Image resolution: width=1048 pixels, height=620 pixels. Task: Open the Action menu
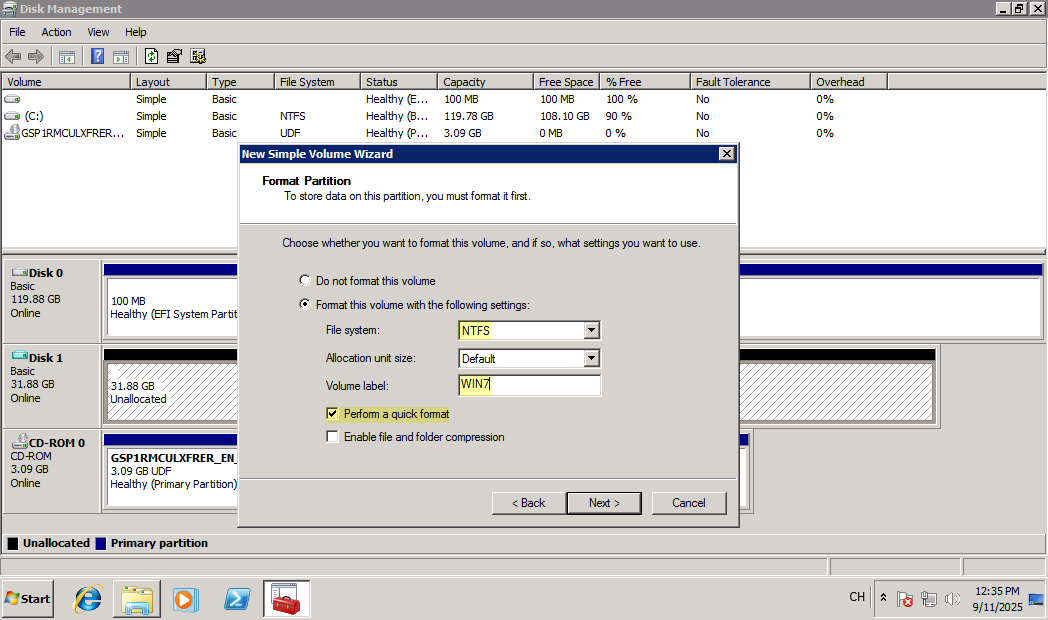click(x=56, y=32)
